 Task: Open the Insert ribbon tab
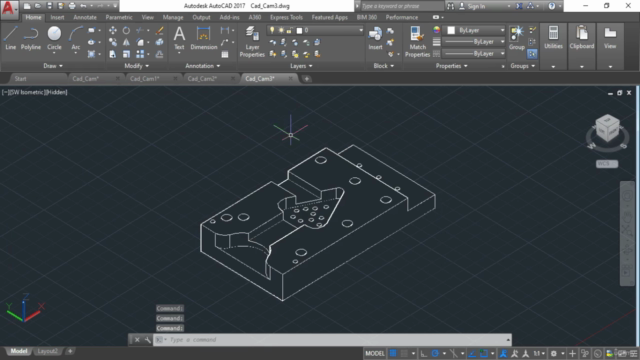tap(57, 17)
